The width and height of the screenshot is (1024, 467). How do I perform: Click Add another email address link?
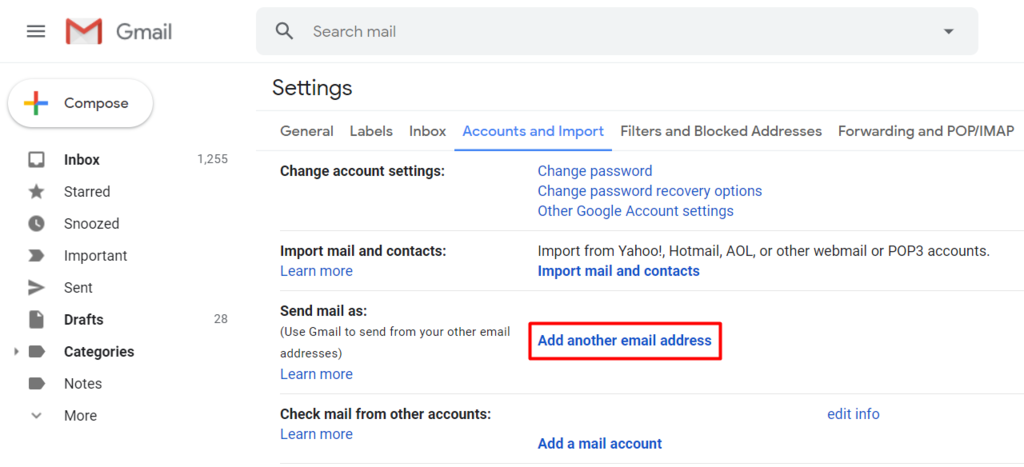click(625, 340)
